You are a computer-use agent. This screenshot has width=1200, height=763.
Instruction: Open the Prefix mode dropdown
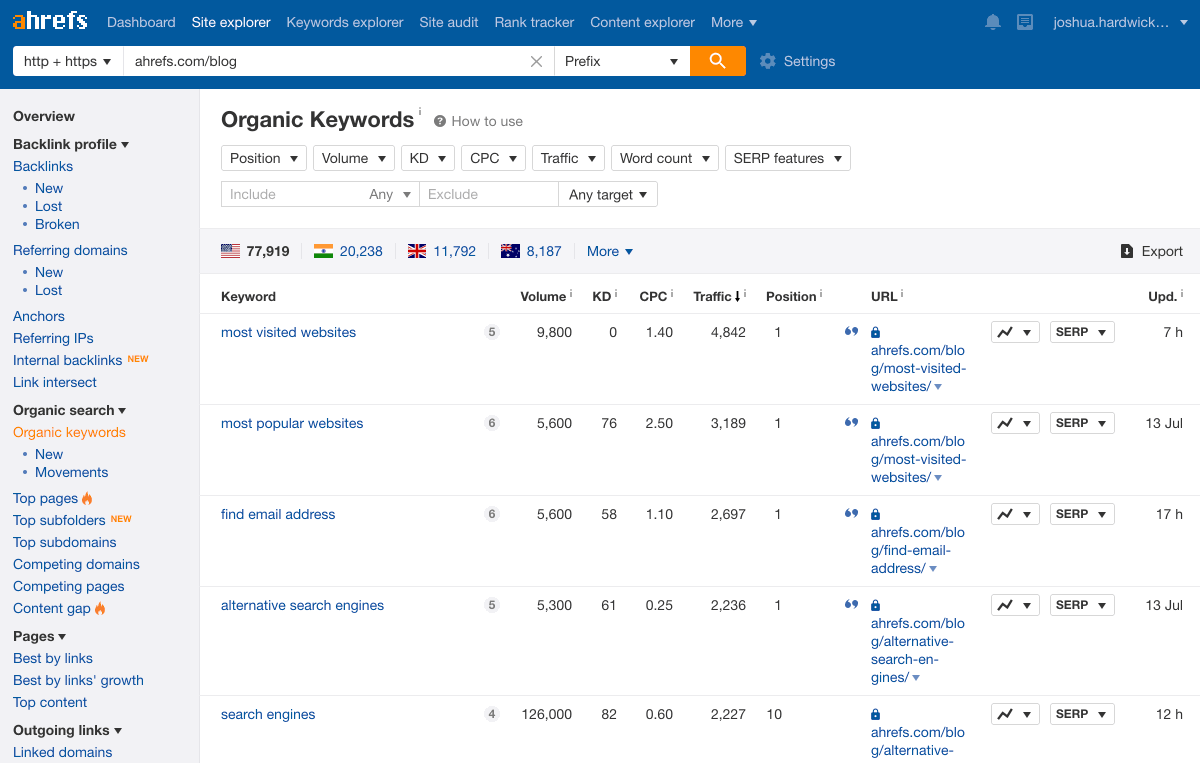pyautogui.click(x=622, y=61)
